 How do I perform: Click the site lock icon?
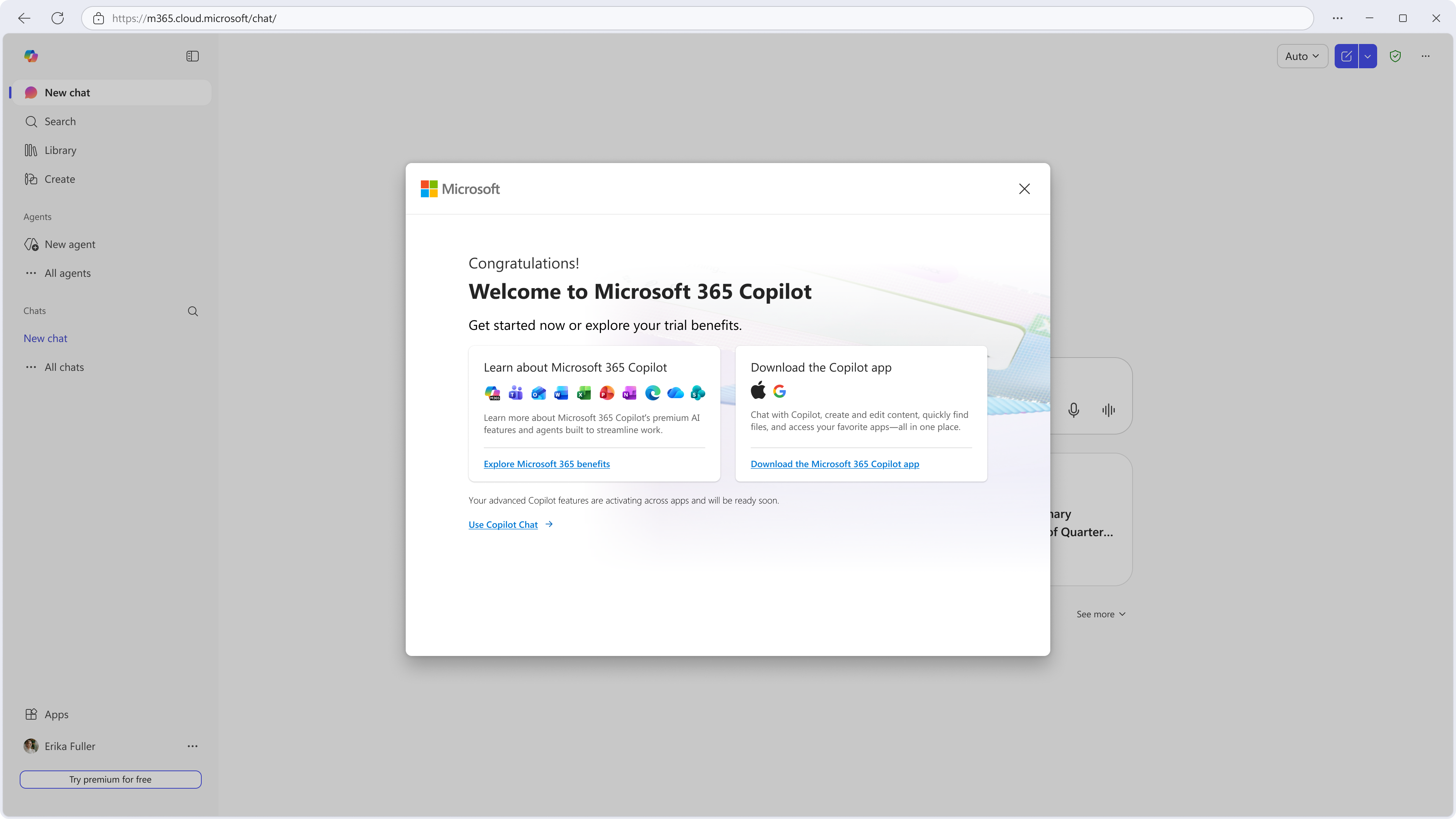point(98,18)
